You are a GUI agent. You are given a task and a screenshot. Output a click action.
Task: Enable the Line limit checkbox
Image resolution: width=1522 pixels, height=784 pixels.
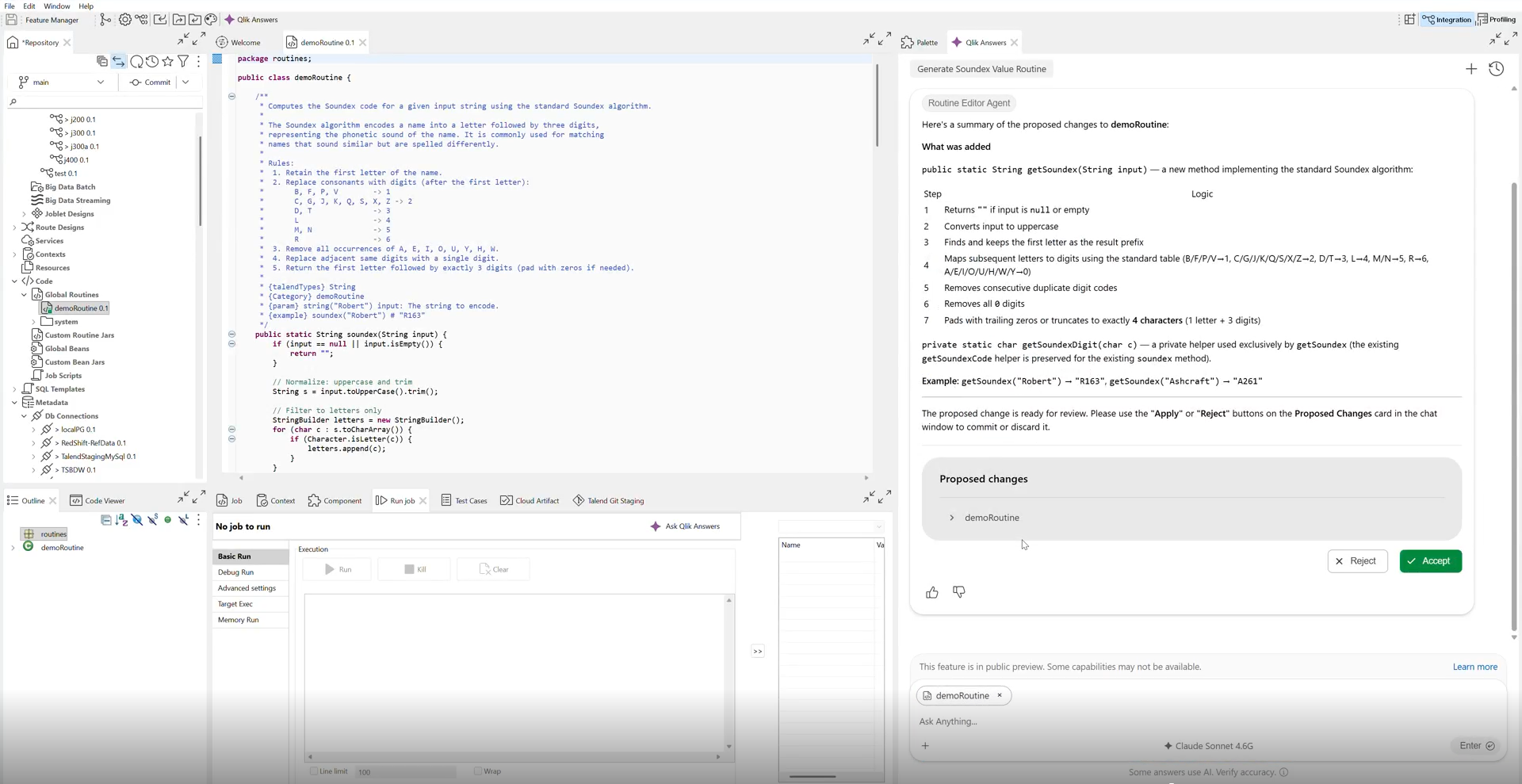tap(314, 771)
